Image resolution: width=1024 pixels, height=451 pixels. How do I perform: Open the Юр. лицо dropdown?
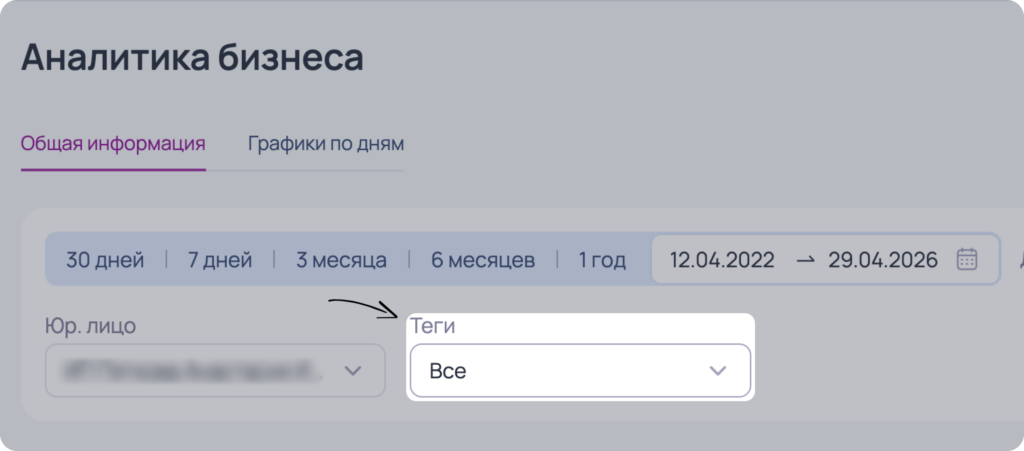215,370
